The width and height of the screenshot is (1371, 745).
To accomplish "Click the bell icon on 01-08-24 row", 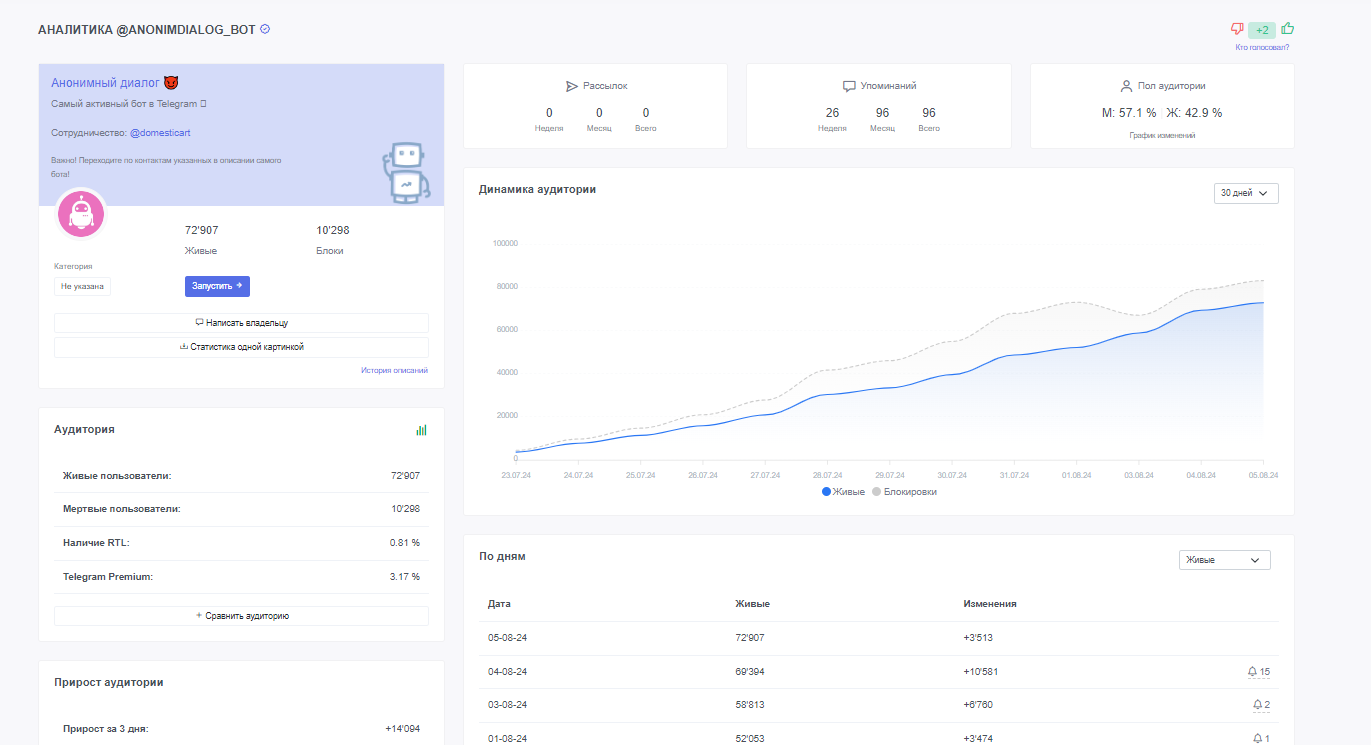I will [1257, 738].
